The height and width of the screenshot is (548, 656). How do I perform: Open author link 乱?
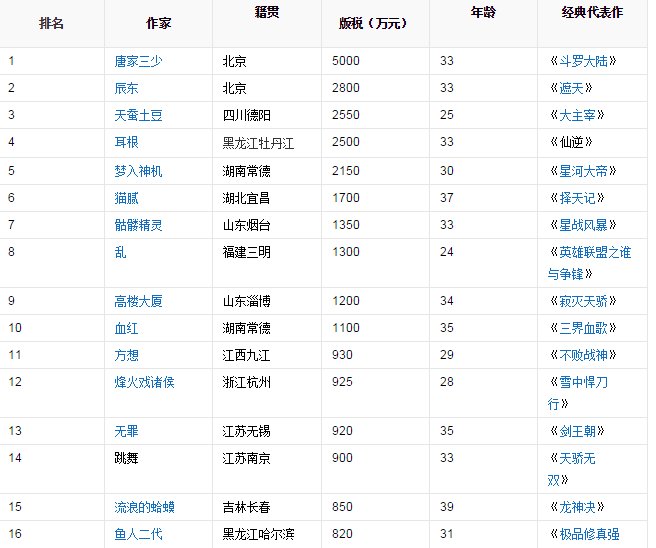click(x=120, y=252)
